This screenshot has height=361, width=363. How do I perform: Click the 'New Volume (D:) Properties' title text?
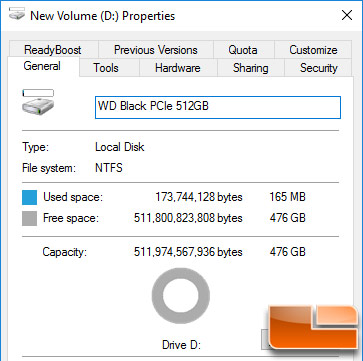pyautogui.click(x=103, y=16)
